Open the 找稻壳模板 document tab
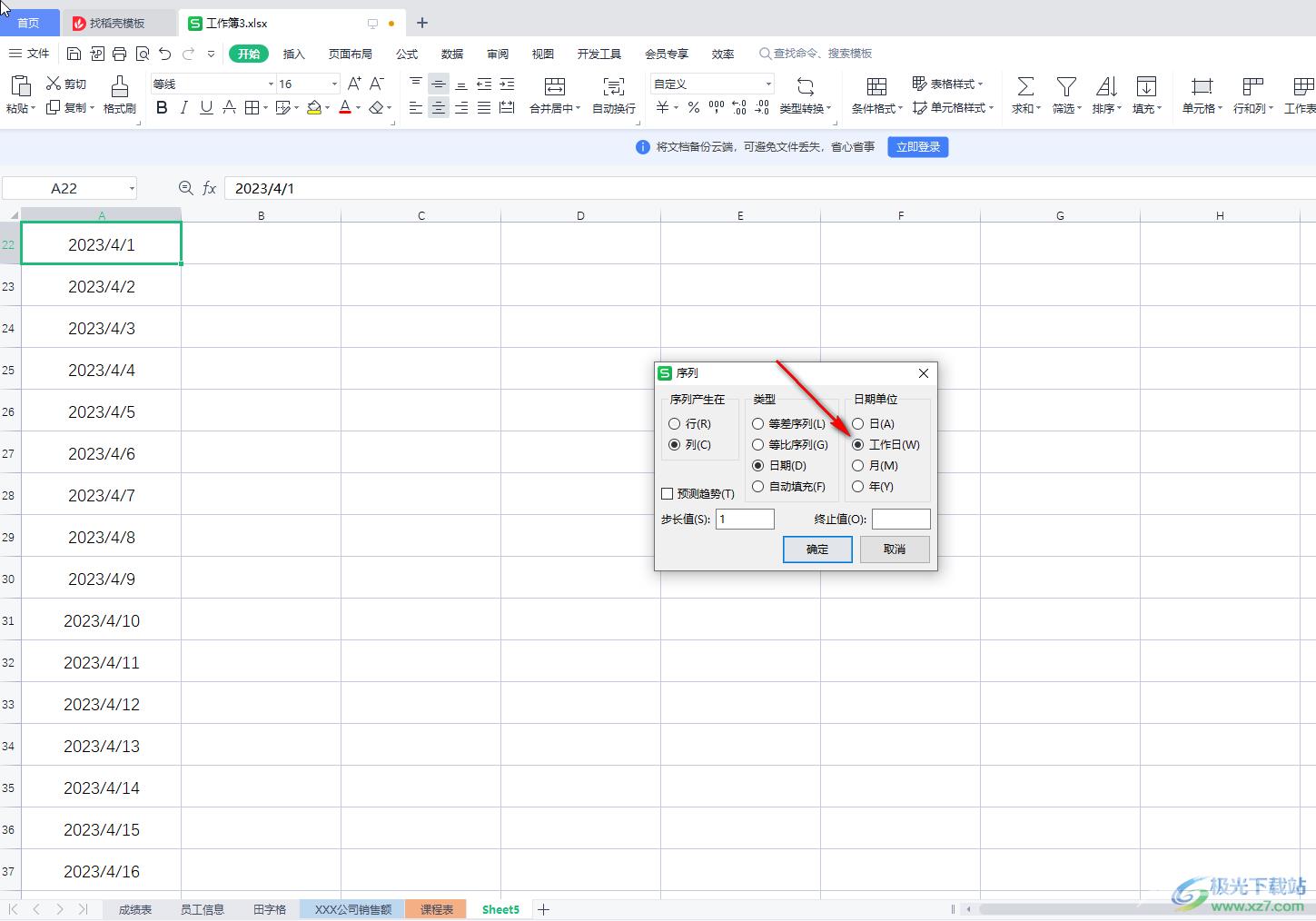The height and width of the screenshot is (921, 1316). click(x=117, y=23)
